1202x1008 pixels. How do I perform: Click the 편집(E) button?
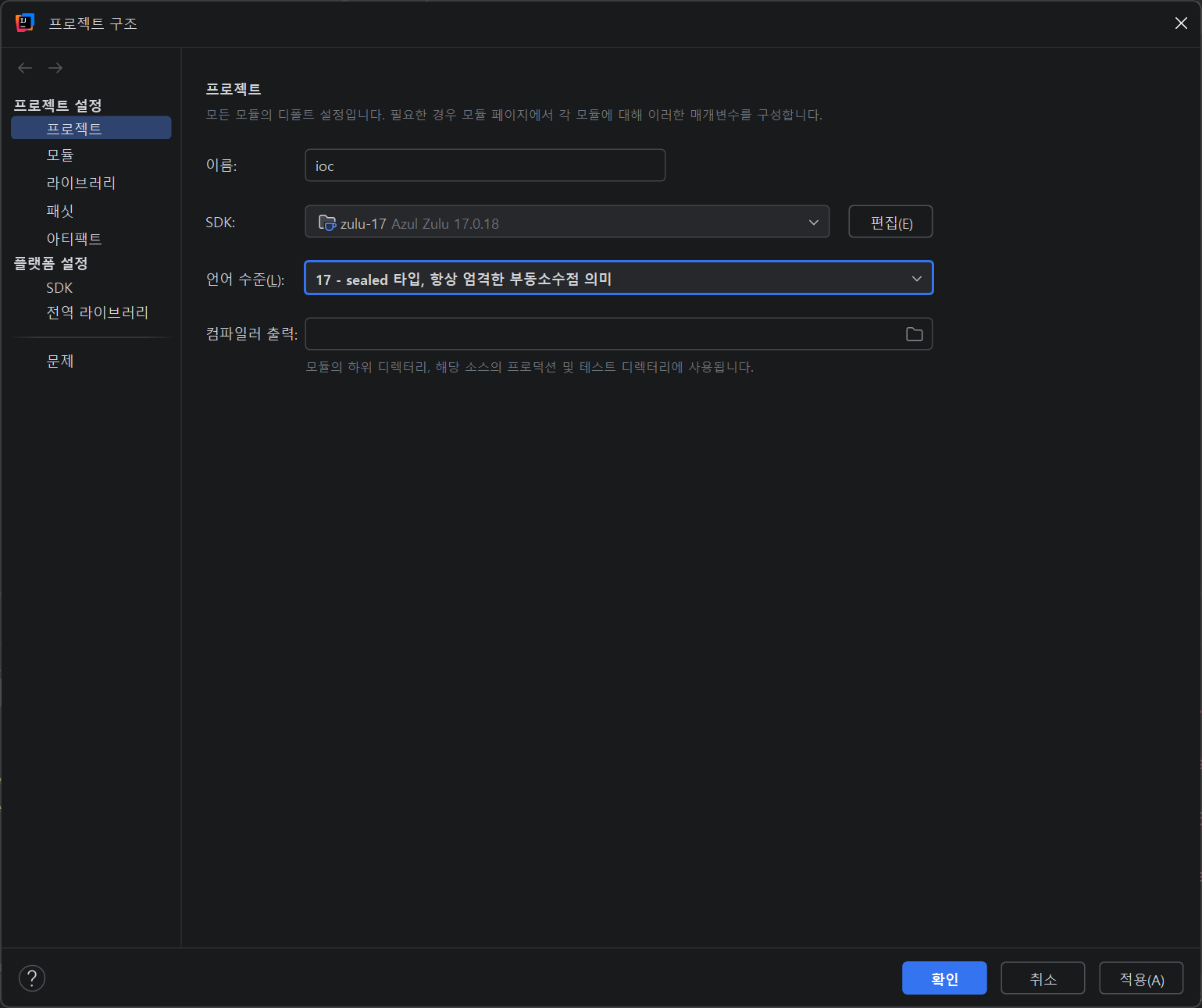click(x=890, y=223)
